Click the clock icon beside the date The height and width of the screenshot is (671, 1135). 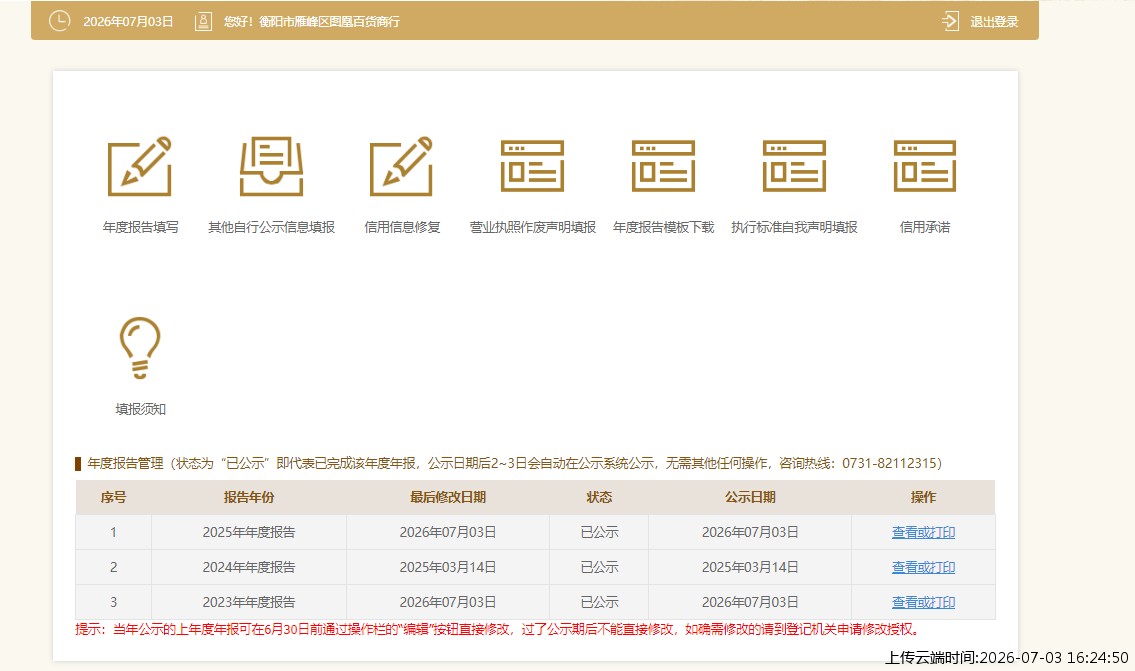[59, 21]
